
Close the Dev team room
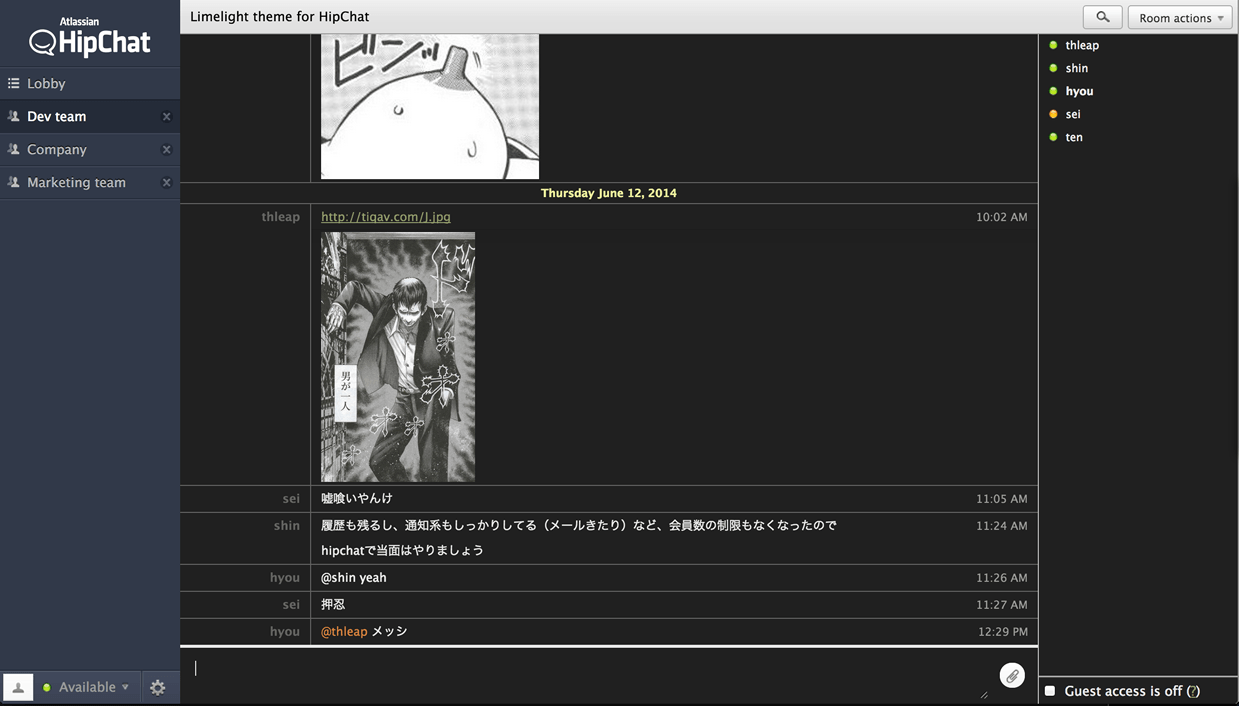pyautogui.click(x=166, y=115)
